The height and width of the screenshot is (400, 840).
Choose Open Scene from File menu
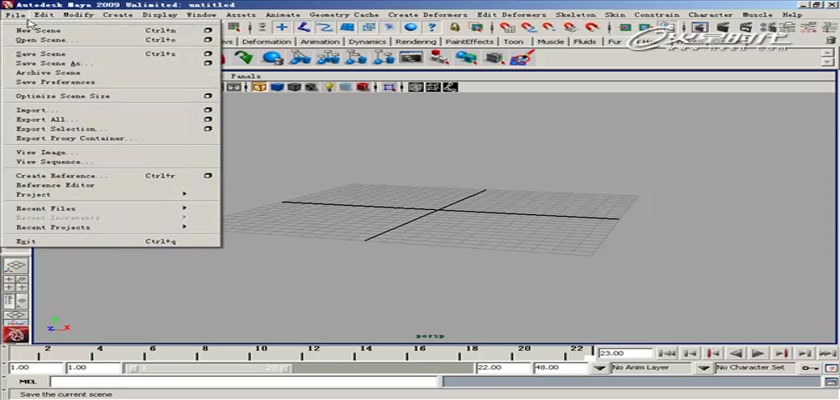[47, 40]
